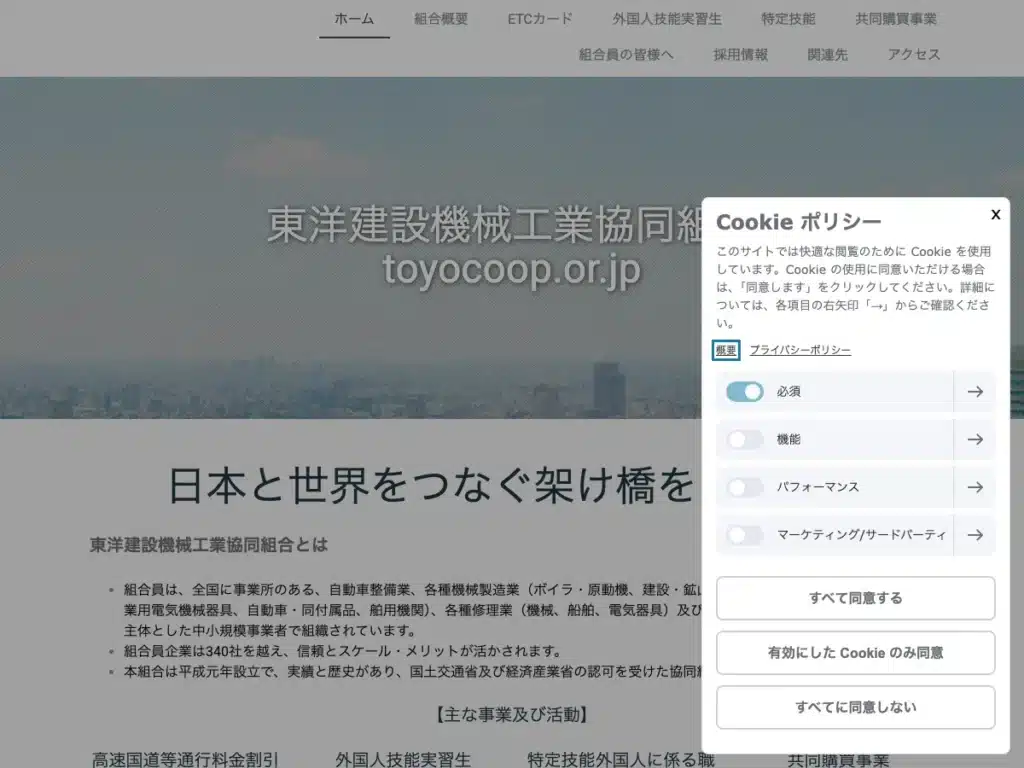Screen dimensions: 1024x768
Task: Open the アクセス menu item
Action: (914, 55)
